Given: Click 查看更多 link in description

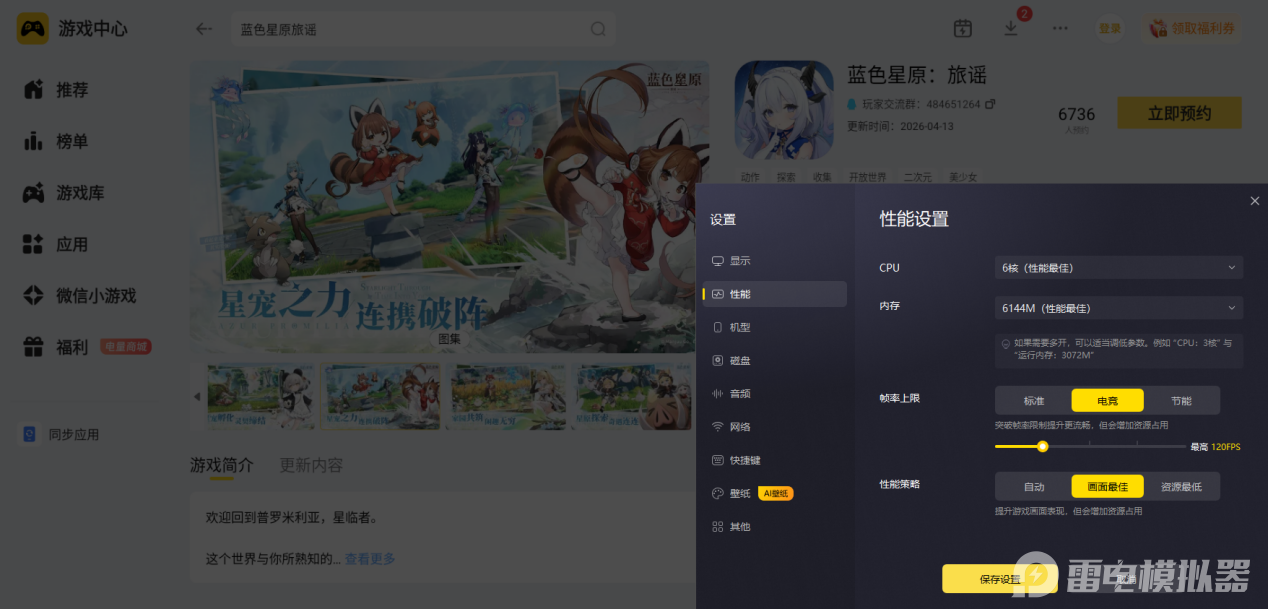Looking at the screenshot, I should (x=370, y=559).
